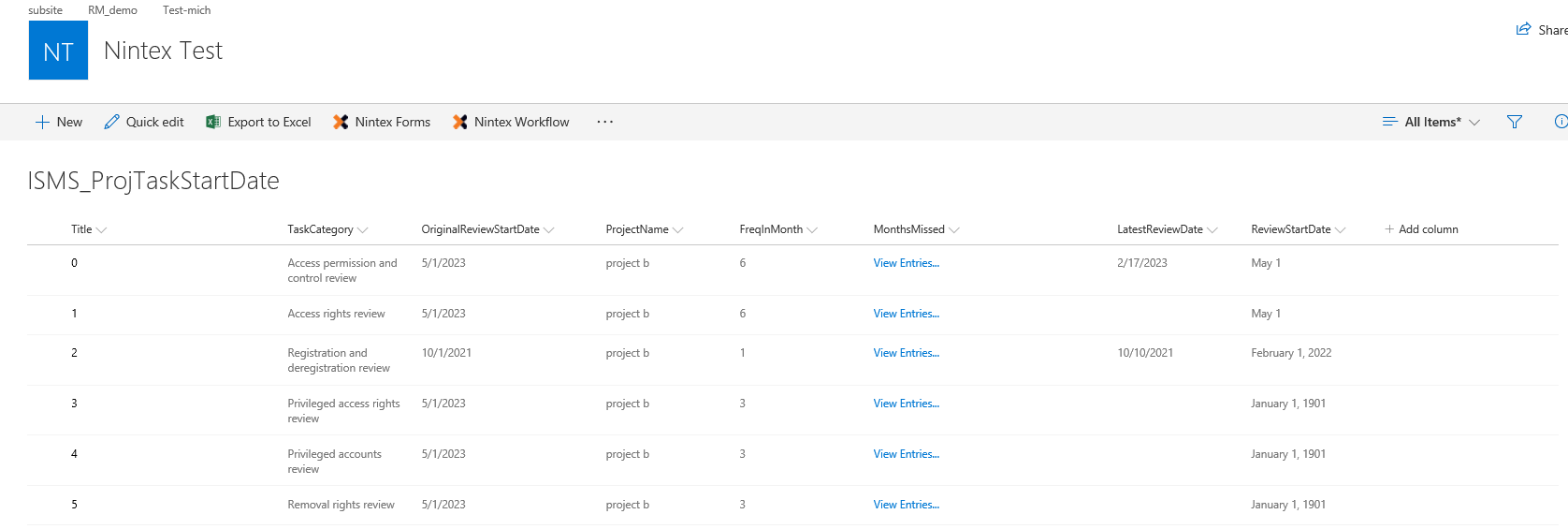Screen dimensions: 1568x529
Task: Click the ISMS_ProjTaskStartDate list title
Action: pyautogui.click(x=153, y=181)
